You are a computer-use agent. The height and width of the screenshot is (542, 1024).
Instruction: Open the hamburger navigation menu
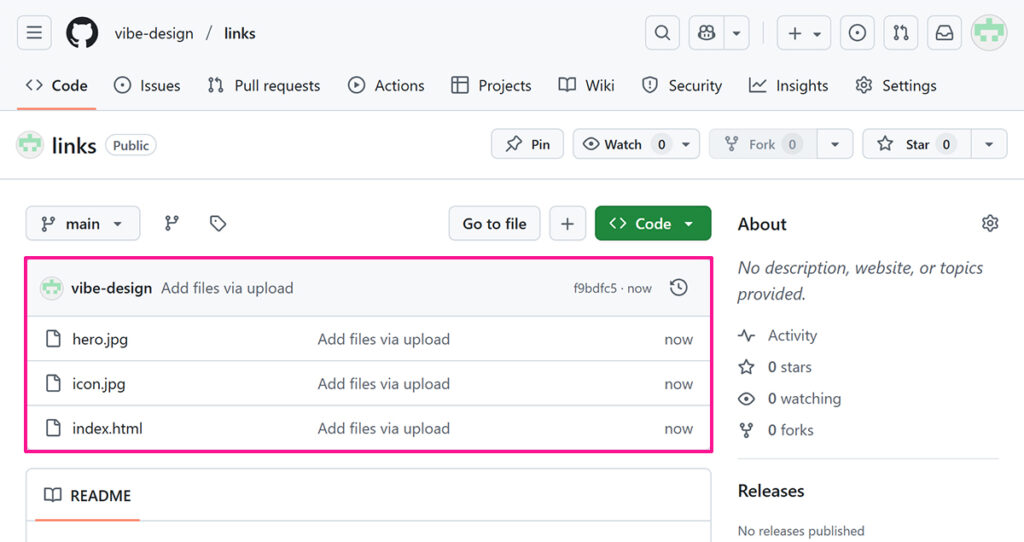(x=33, y=33)
